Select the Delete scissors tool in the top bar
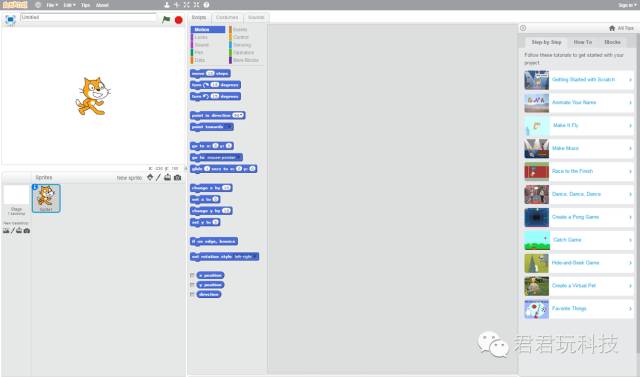Screen dimensions: 640x377 click(x=176, y=5)
